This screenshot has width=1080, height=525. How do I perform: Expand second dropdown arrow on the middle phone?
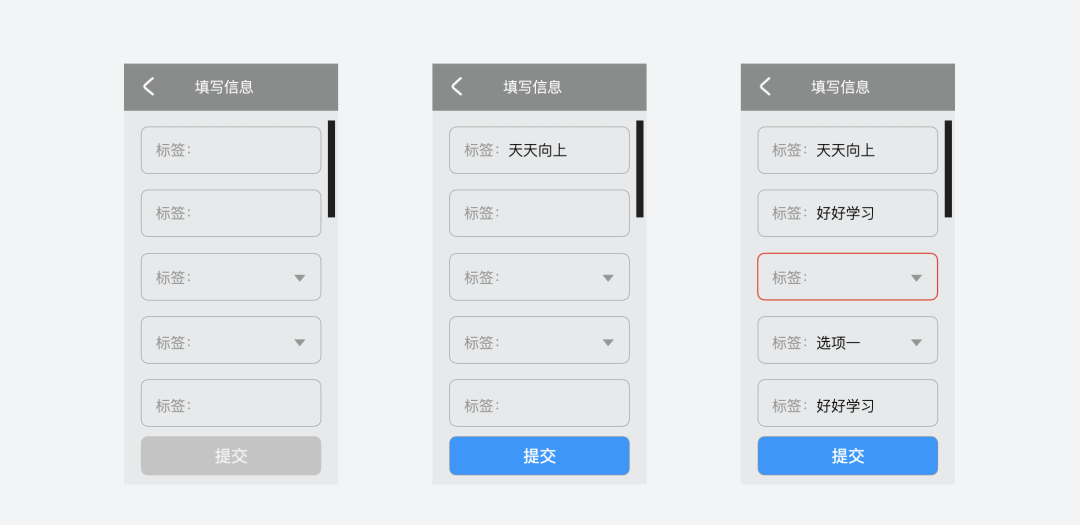coord(608,342)
